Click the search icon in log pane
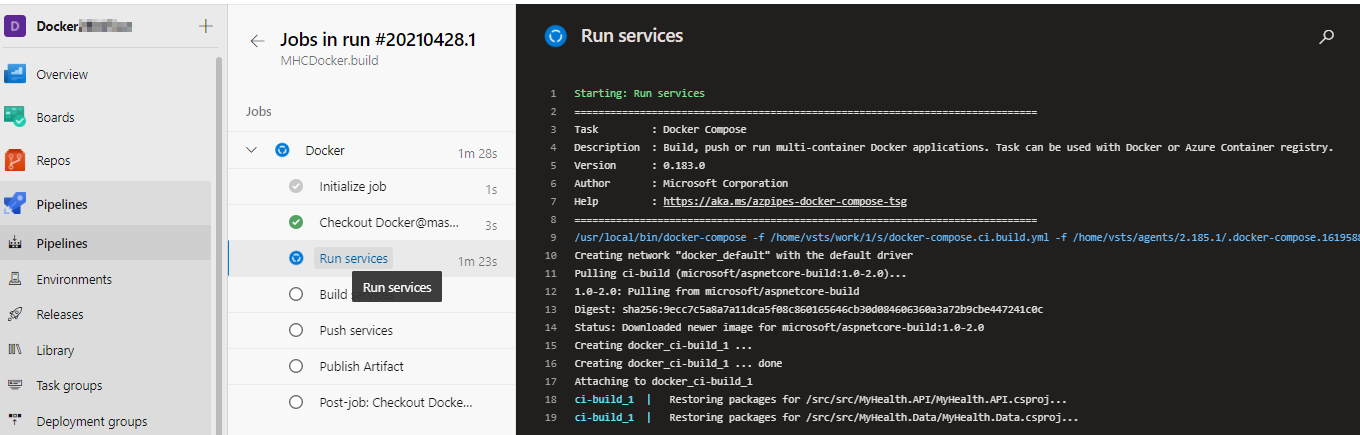Image resolution: width=1360 pixels, height=435 pixels. (x=1327, y=37)
